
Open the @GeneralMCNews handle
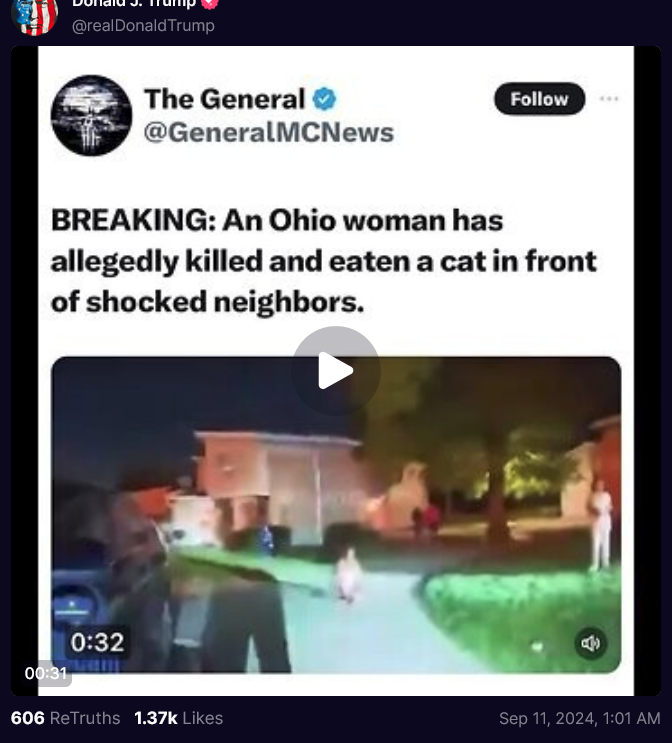pyautogui.click(x=269, y=132)
